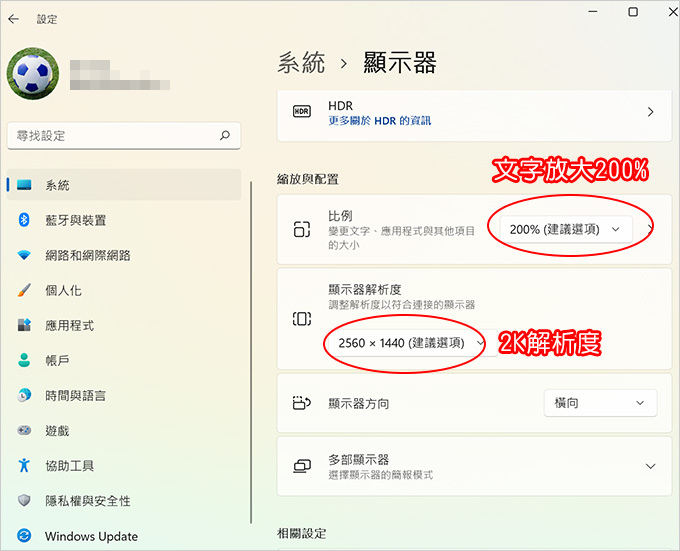This screenshot has height=551, width=680.
Task: Open the 橫向 orientation dropdown
Action: click(600, 403)
